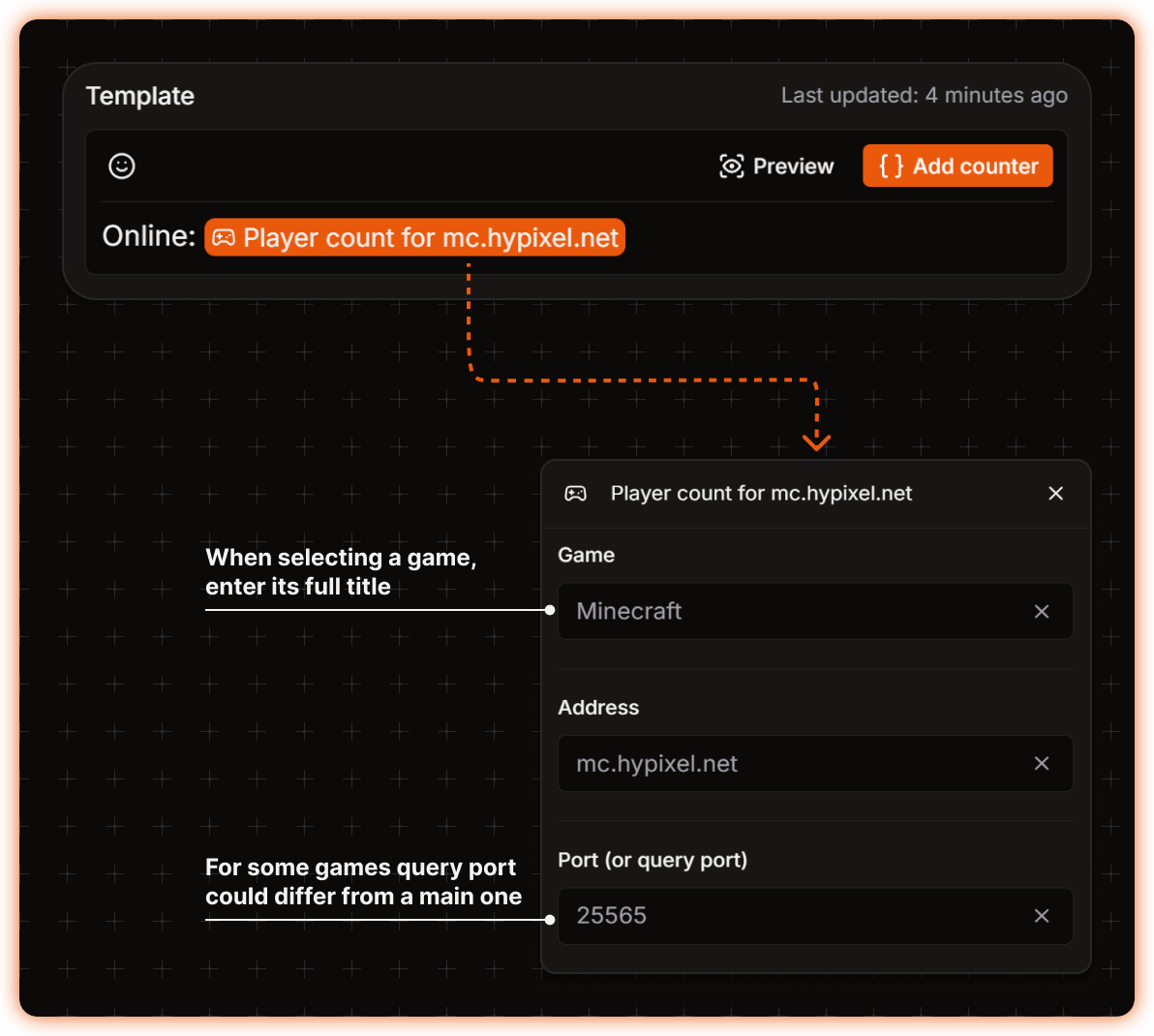Close the Player count popup
This screenshot has width=1154, height=1036.
[1056, 494]
